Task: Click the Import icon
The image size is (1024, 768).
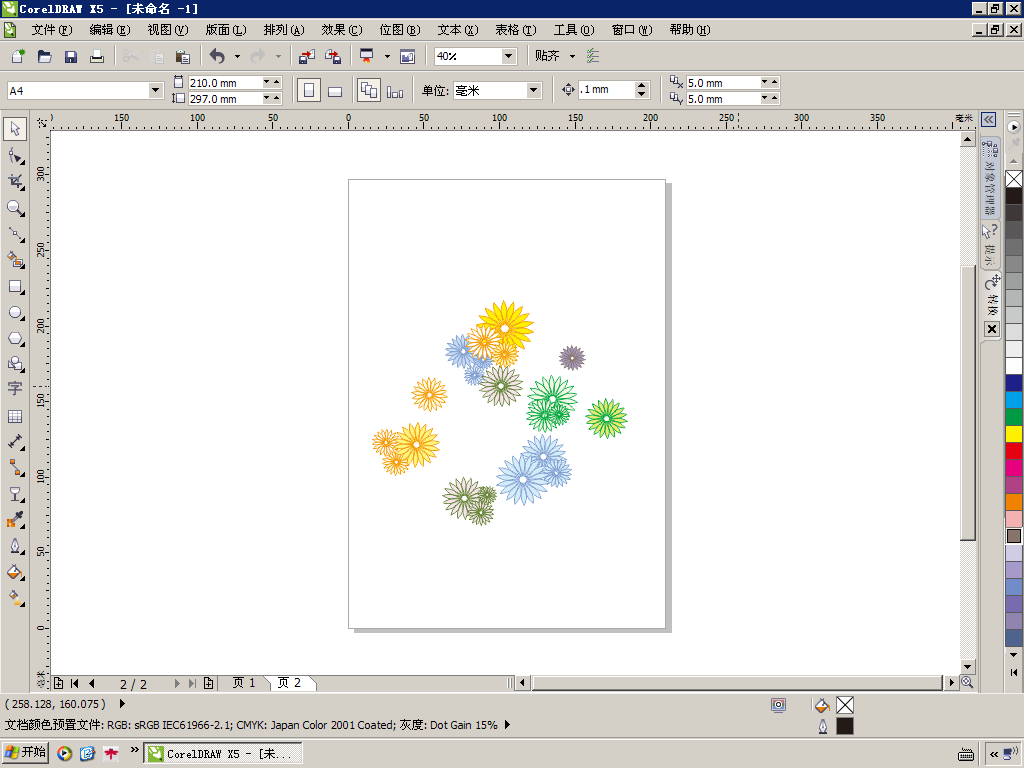Action: point(306,56)
